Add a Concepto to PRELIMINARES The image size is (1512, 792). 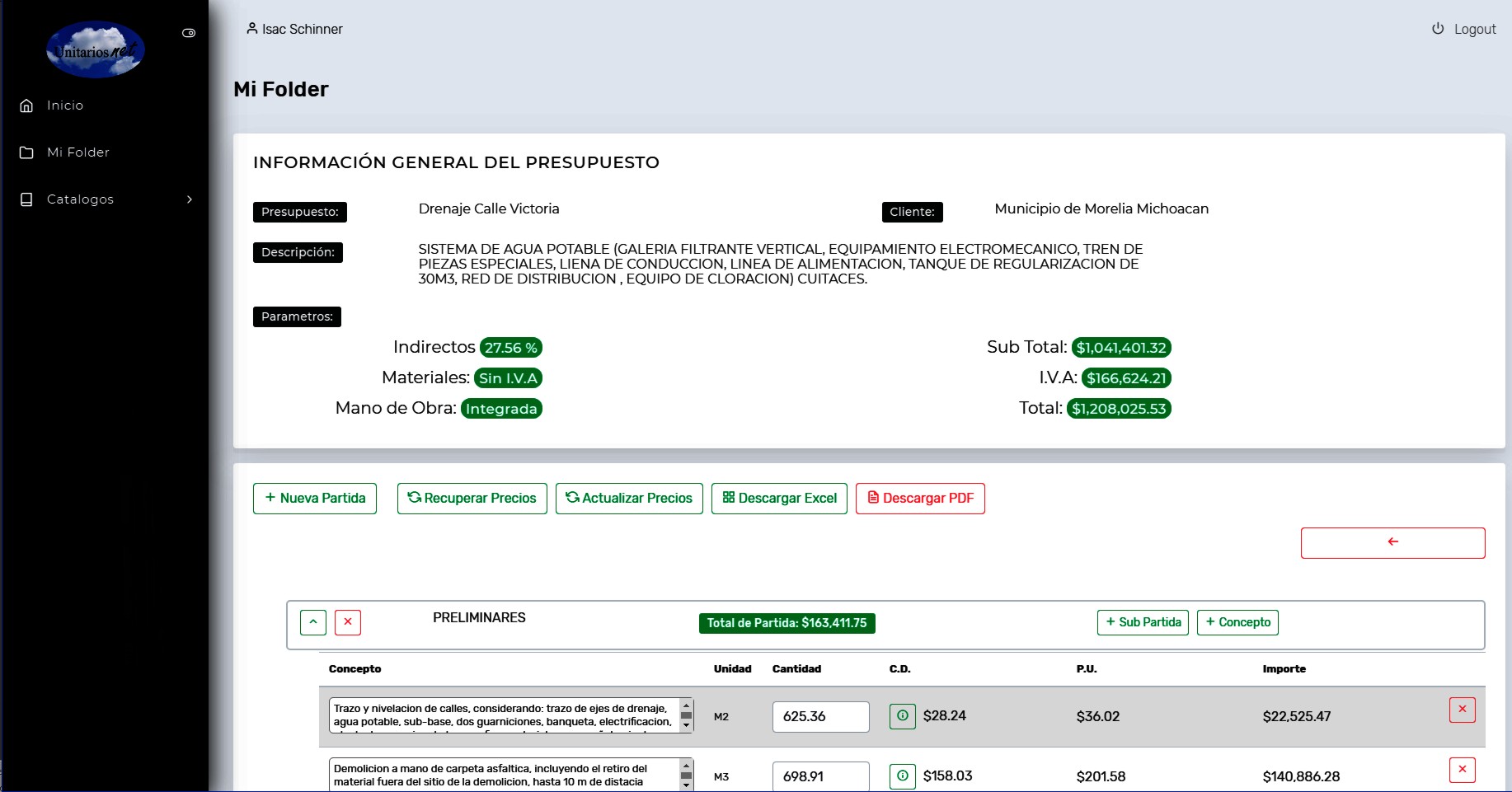point(1237,622)
